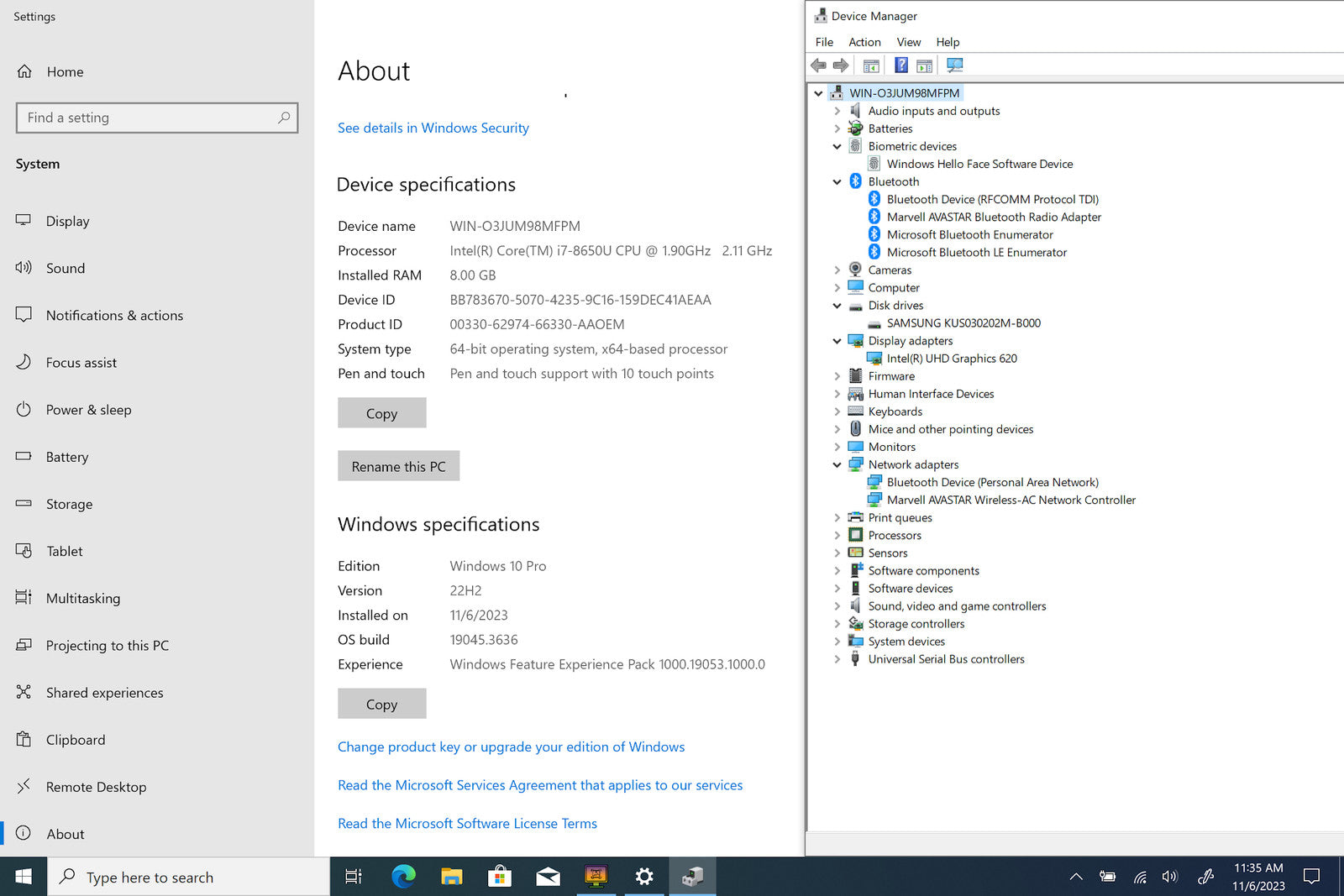Copy the Windows specifications
1344x896 pixels.
point(381,704)
